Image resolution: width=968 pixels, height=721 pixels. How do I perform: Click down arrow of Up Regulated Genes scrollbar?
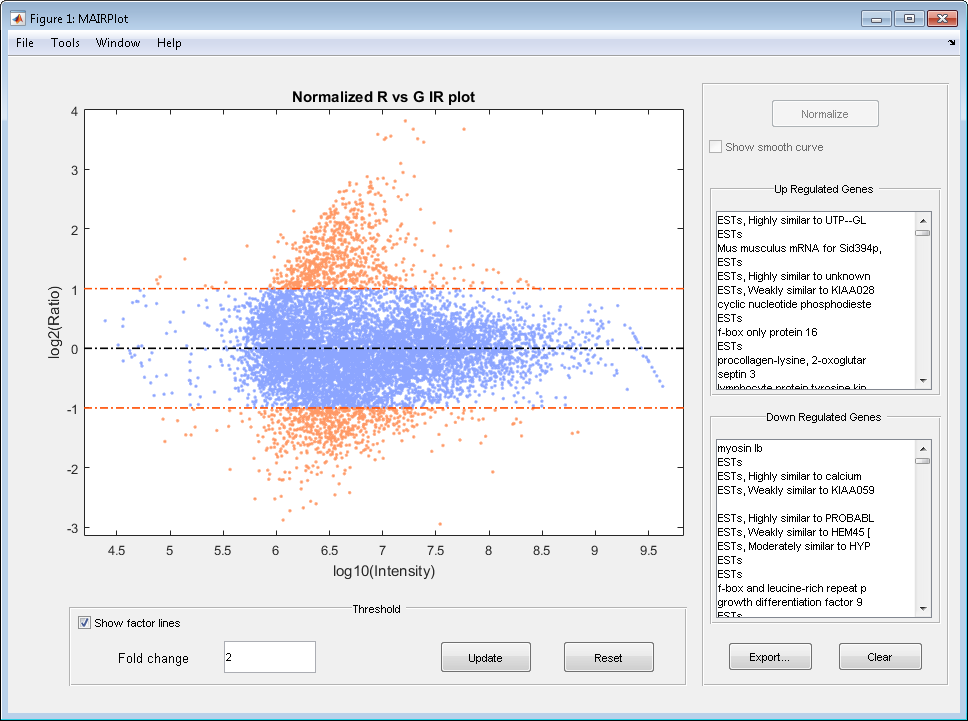(923, 381)
